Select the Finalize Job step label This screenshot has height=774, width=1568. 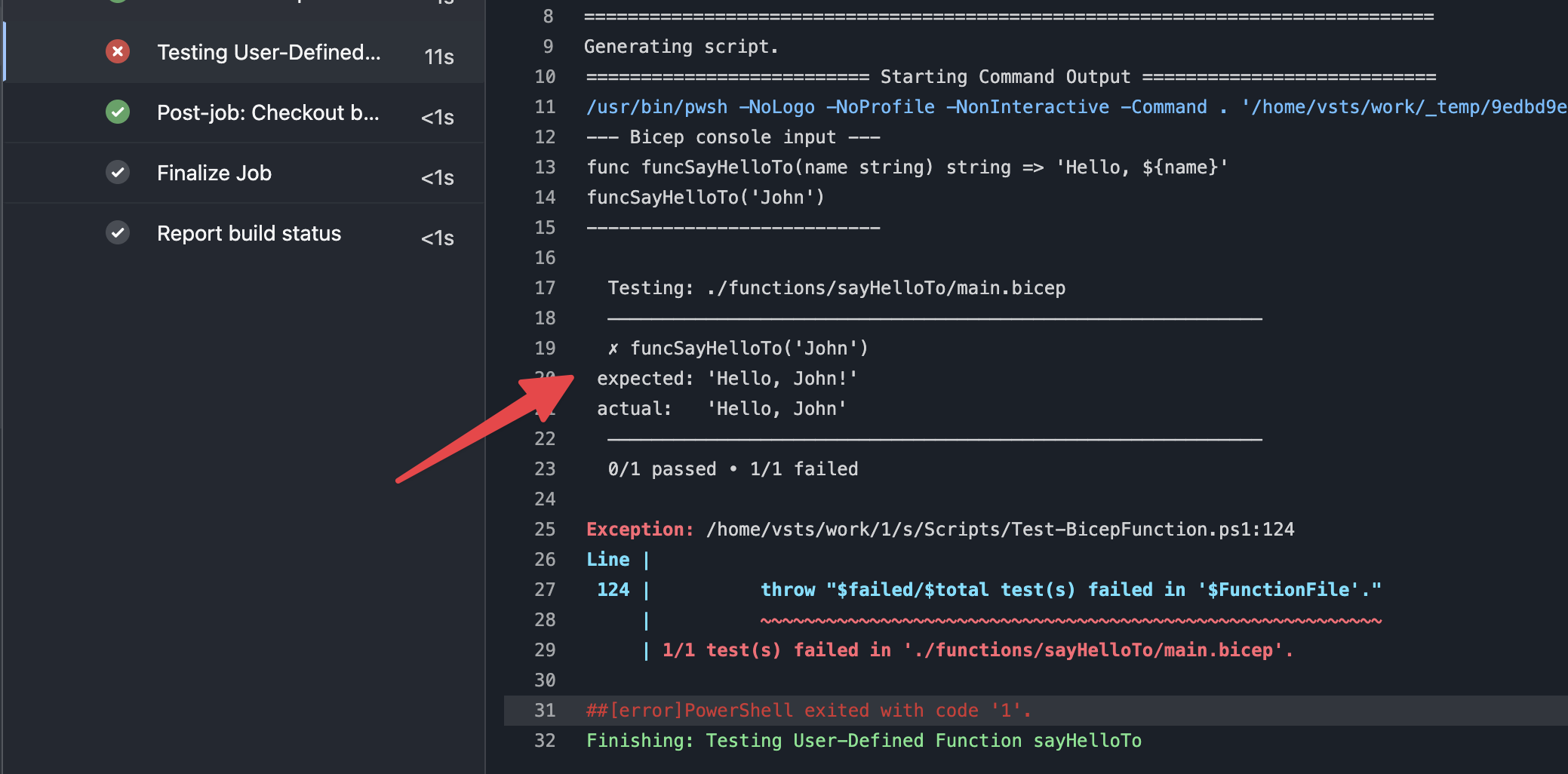coord(214,174)
